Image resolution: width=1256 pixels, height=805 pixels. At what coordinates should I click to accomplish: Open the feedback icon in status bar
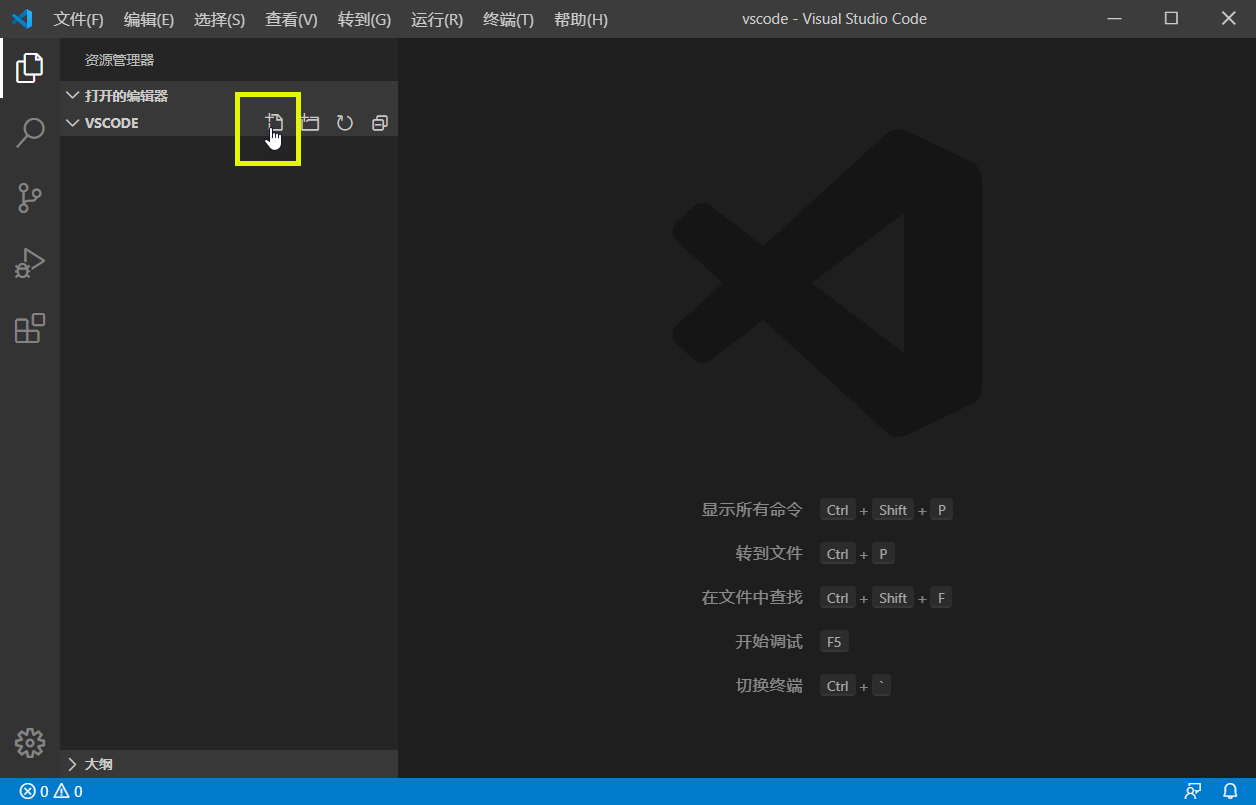1192,792
